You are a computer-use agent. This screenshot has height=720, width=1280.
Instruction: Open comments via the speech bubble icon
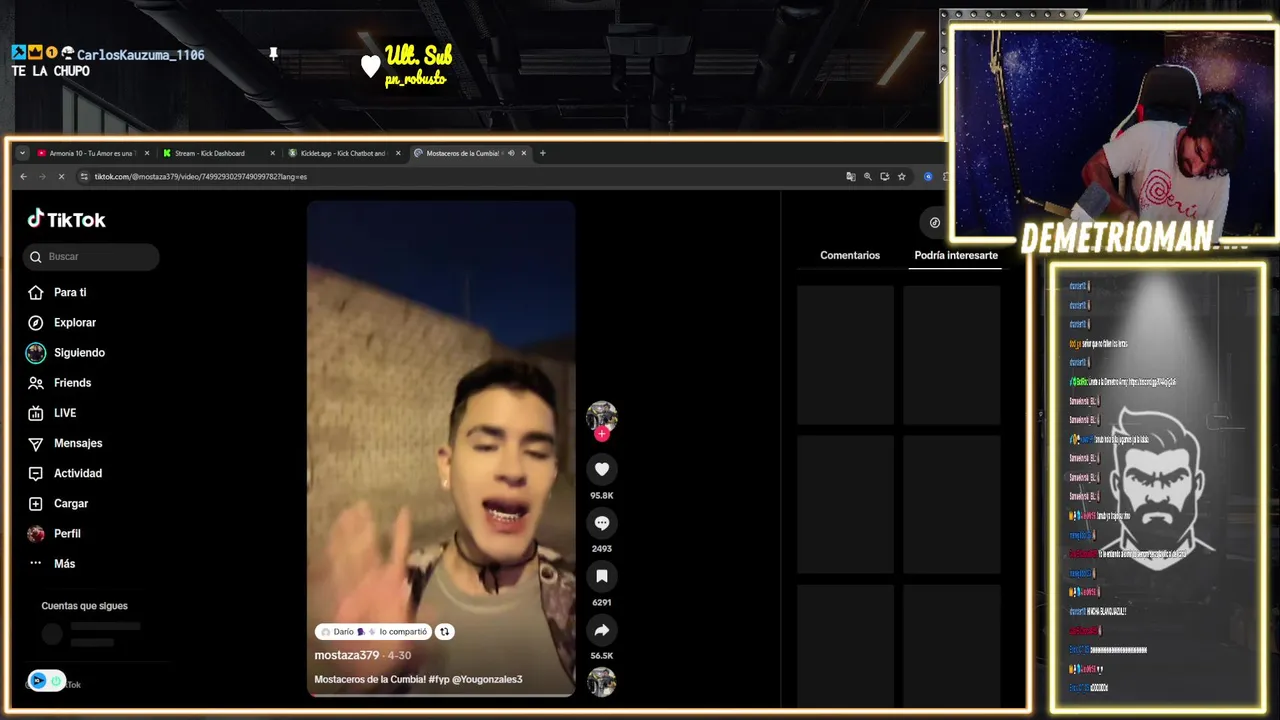click(x=602, y=523)
